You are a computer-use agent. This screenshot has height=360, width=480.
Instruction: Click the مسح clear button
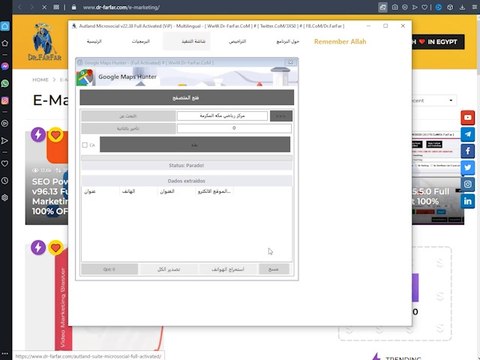tap(274, 269)
